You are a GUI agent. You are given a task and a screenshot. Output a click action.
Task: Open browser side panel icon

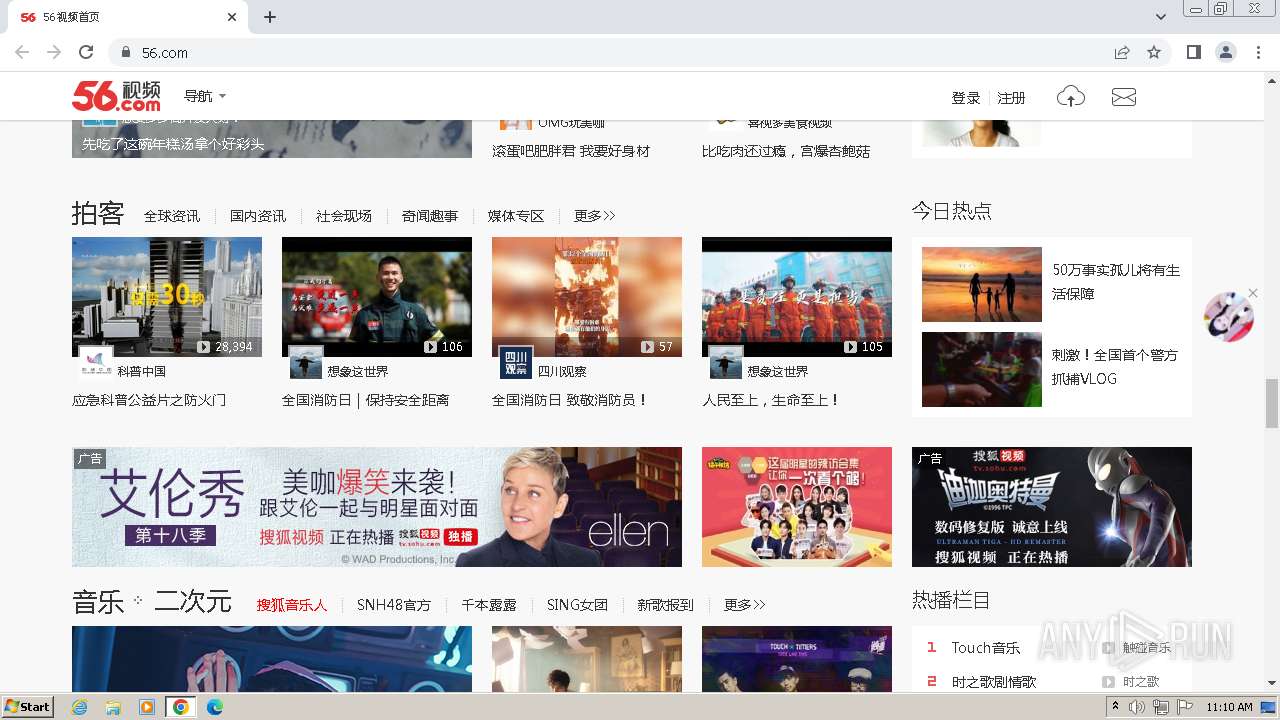(1193, 52)
